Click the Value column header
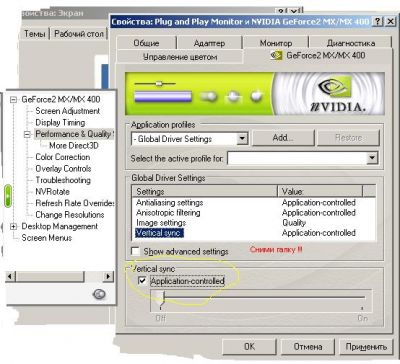This screenshot has height=364, width=400. pos(320,192)
